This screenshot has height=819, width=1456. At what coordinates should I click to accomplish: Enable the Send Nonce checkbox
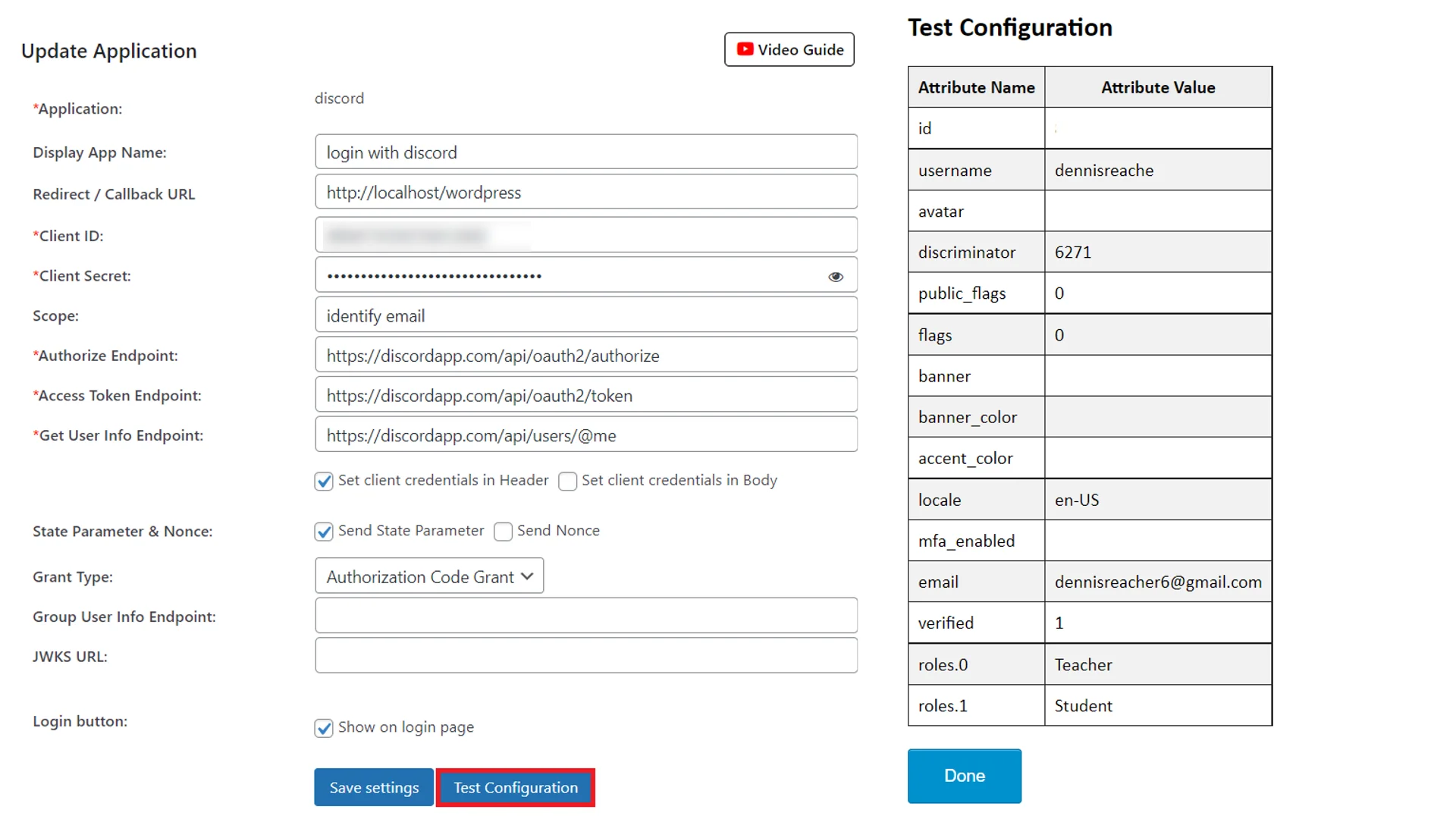(503, 532)
